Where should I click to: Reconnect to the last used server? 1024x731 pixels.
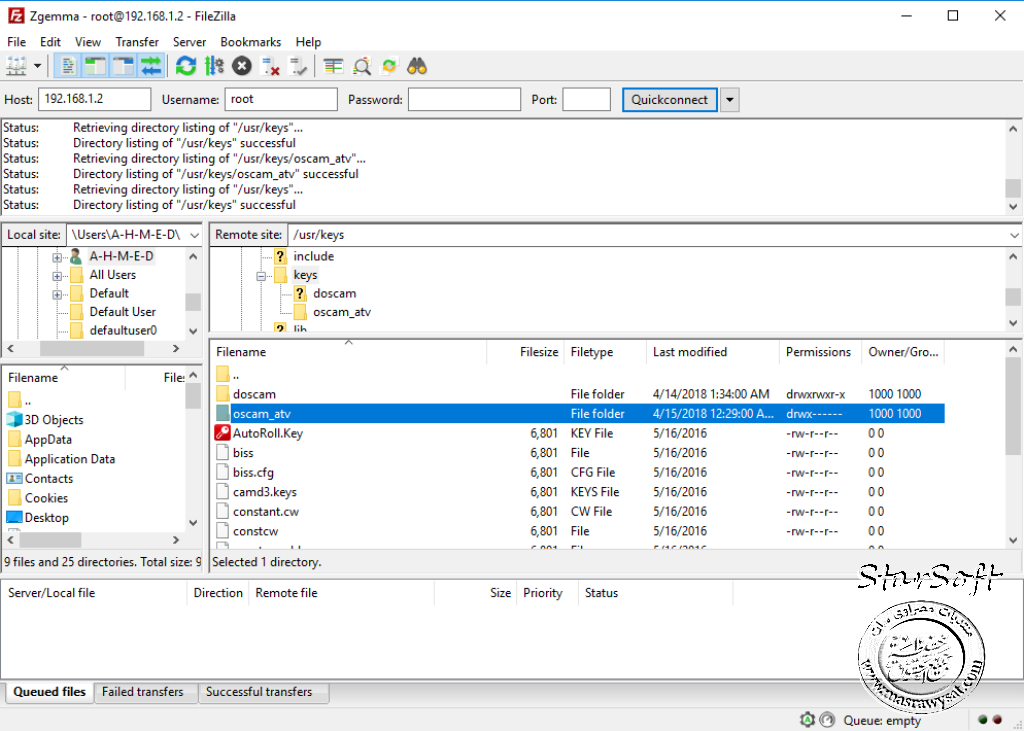coord(298,66)
